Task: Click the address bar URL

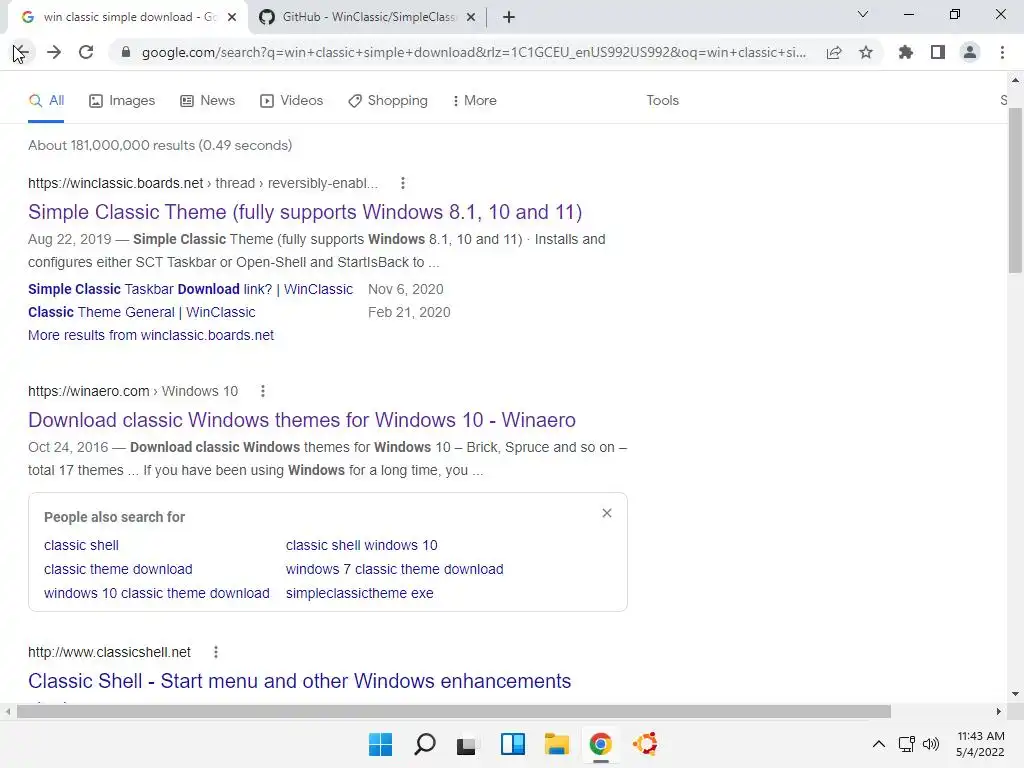Action: 473,52
